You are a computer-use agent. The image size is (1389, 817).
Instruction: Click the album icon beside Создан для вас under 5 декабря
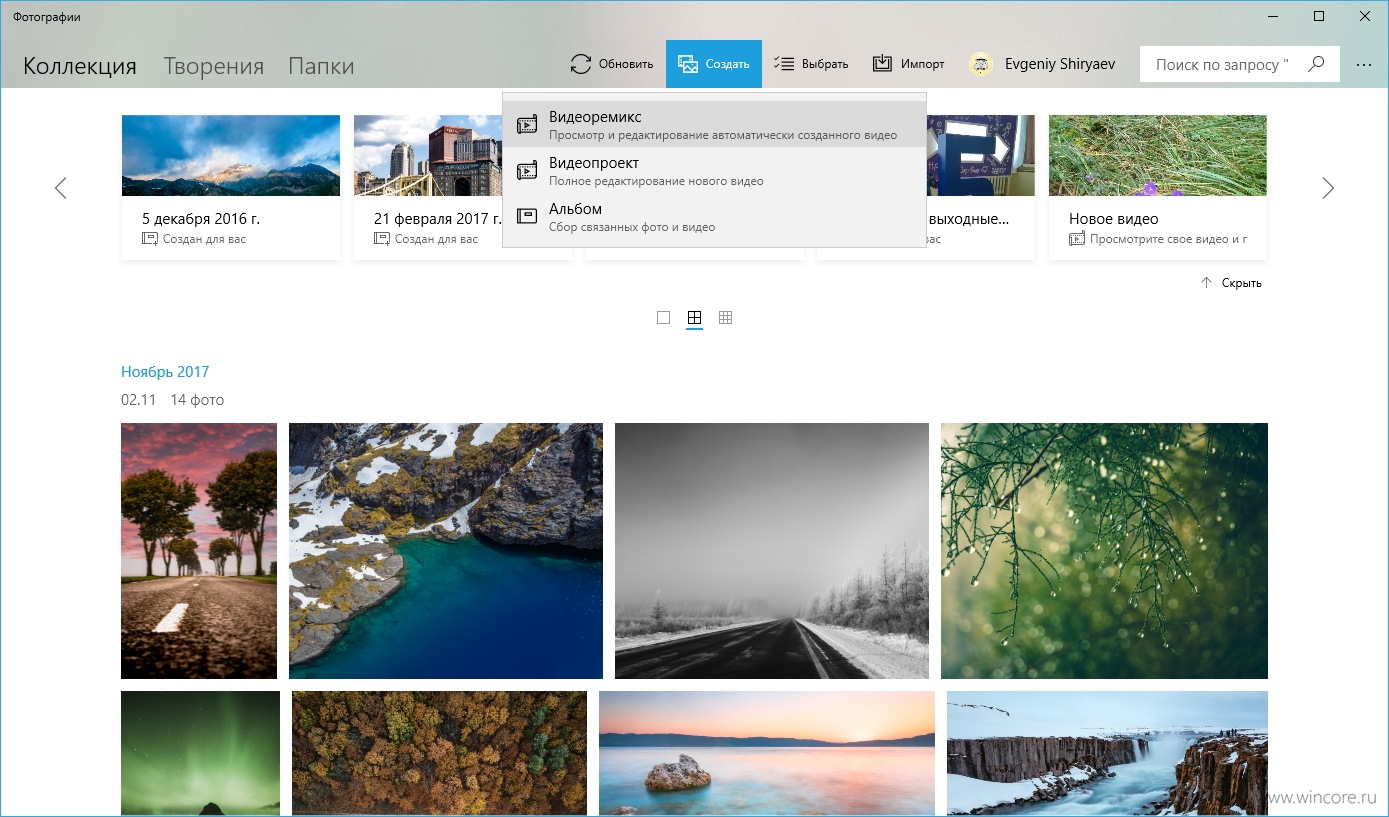[x=150, y=239]
